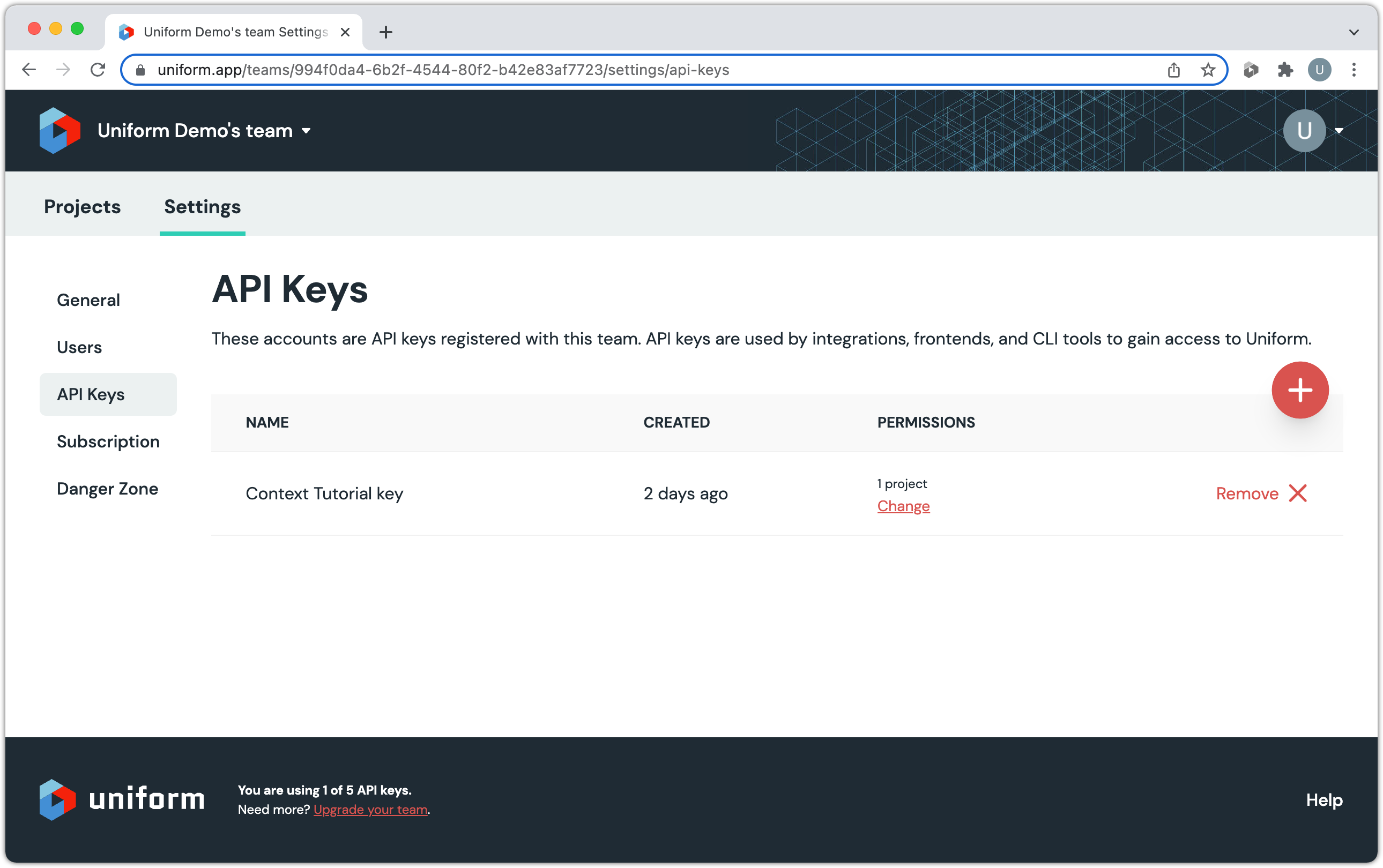Click the Uniform logo in header
This screenshot has width=1383, height=868.
59,131
